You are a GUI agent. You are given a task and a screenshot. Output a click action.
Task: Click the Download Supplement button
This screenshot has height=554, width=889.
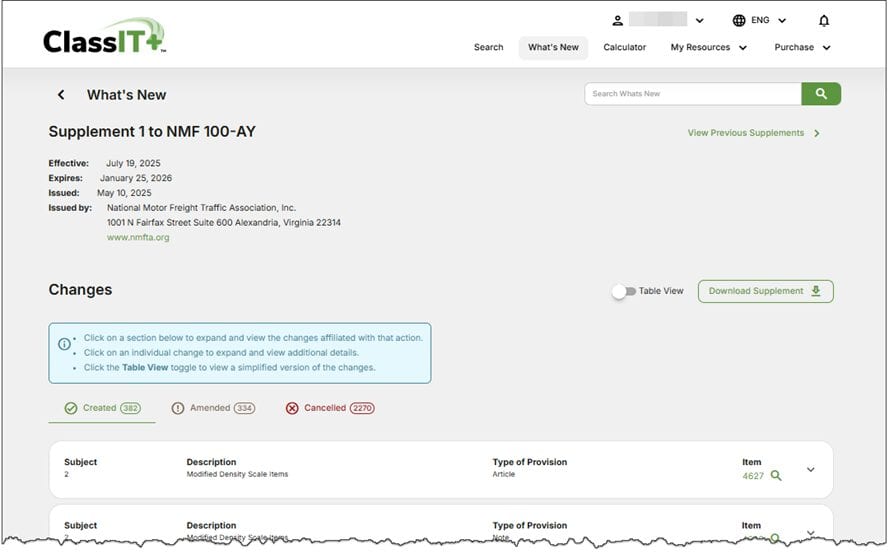[x=765, y=291]
